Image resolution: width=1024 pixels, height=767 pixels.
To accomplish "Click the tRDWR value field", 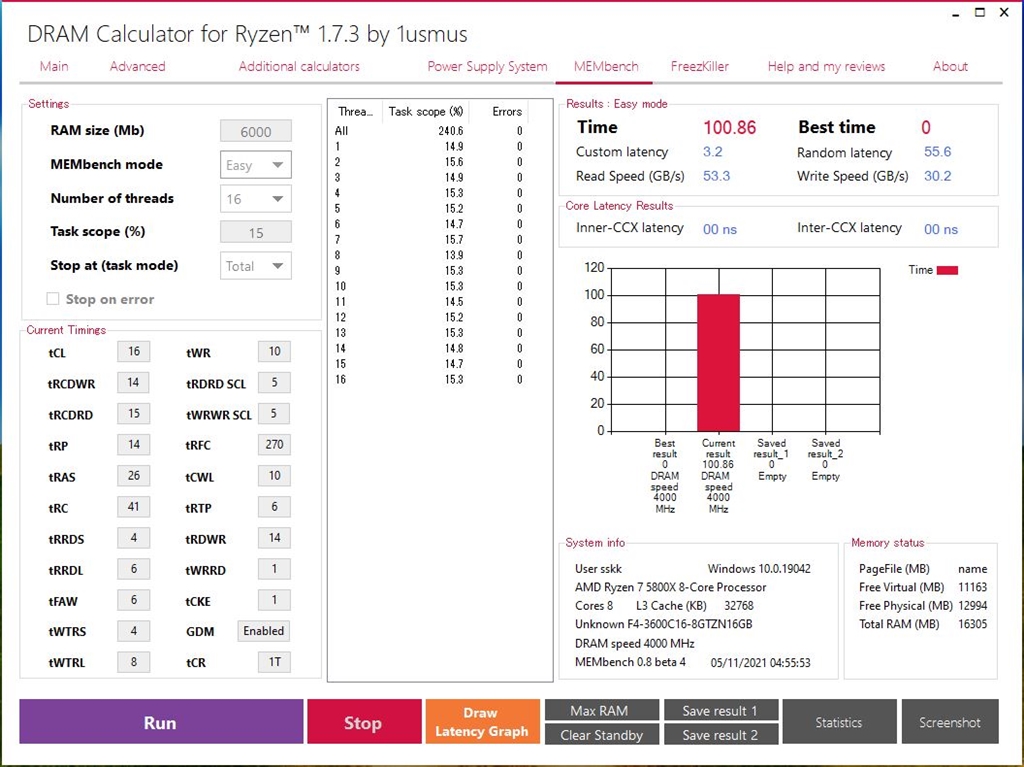I will 274,538.
